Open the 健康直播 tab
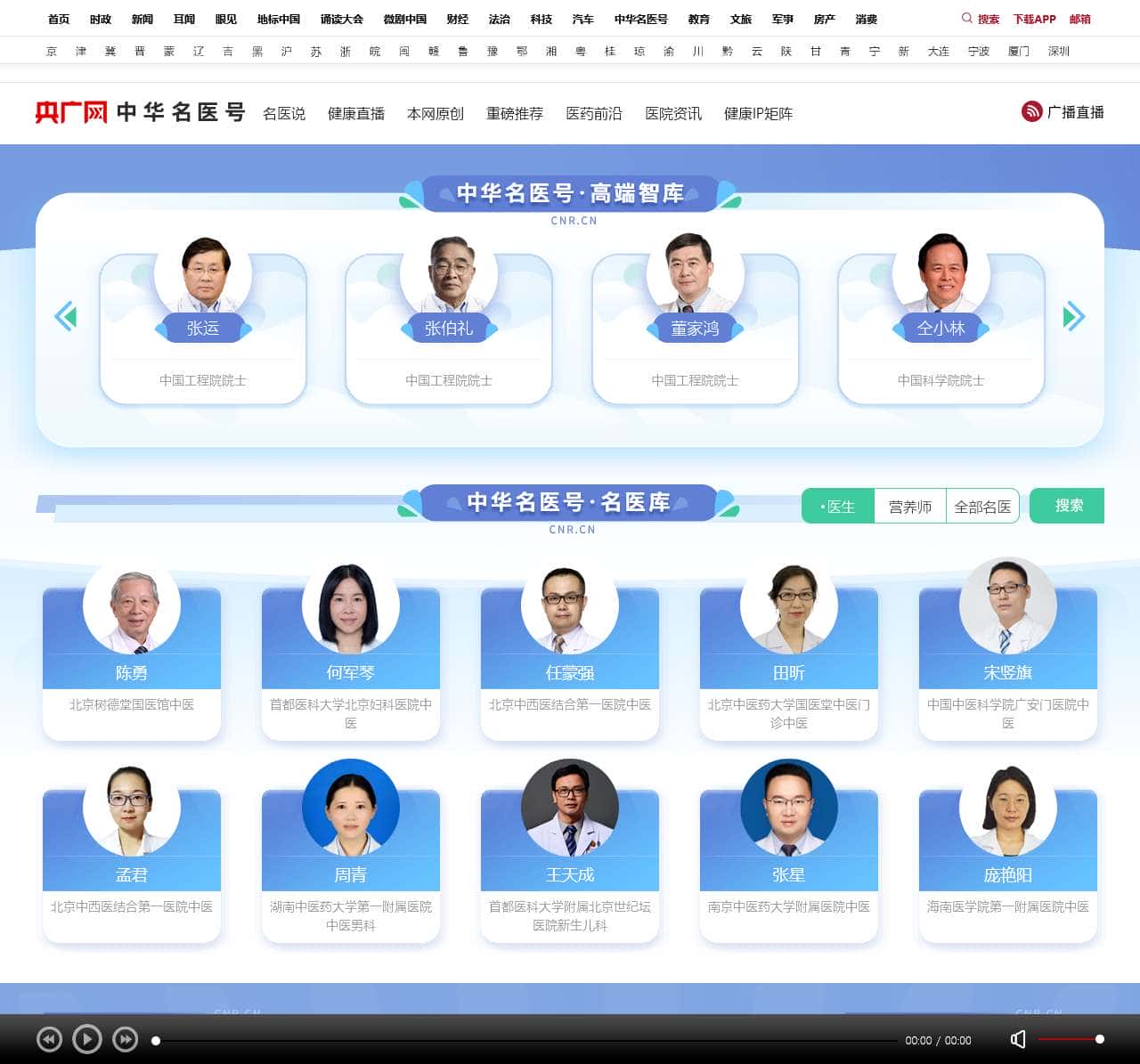Screen dimensions: 1140x1064 [x=356, y=113]
